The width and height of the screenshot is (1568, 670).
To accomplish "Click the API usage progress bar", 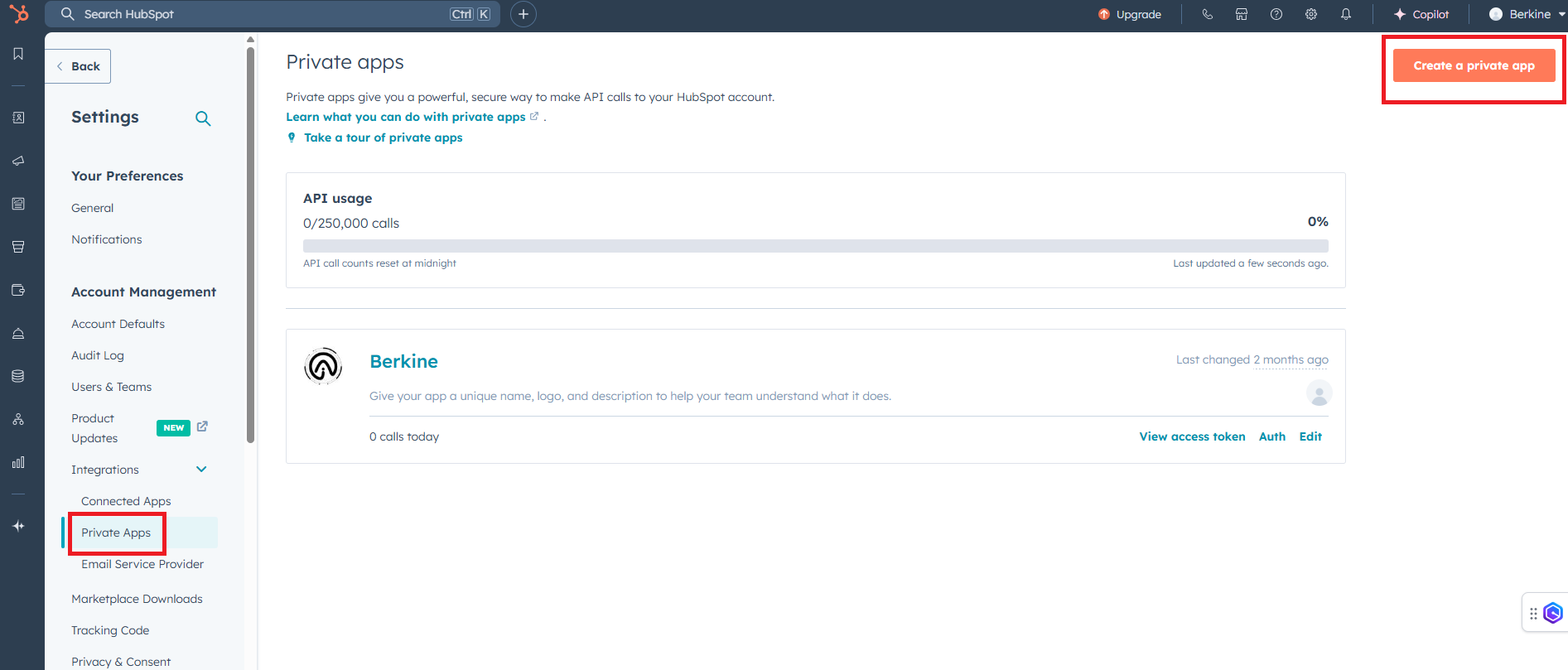I will coord(815,246).
